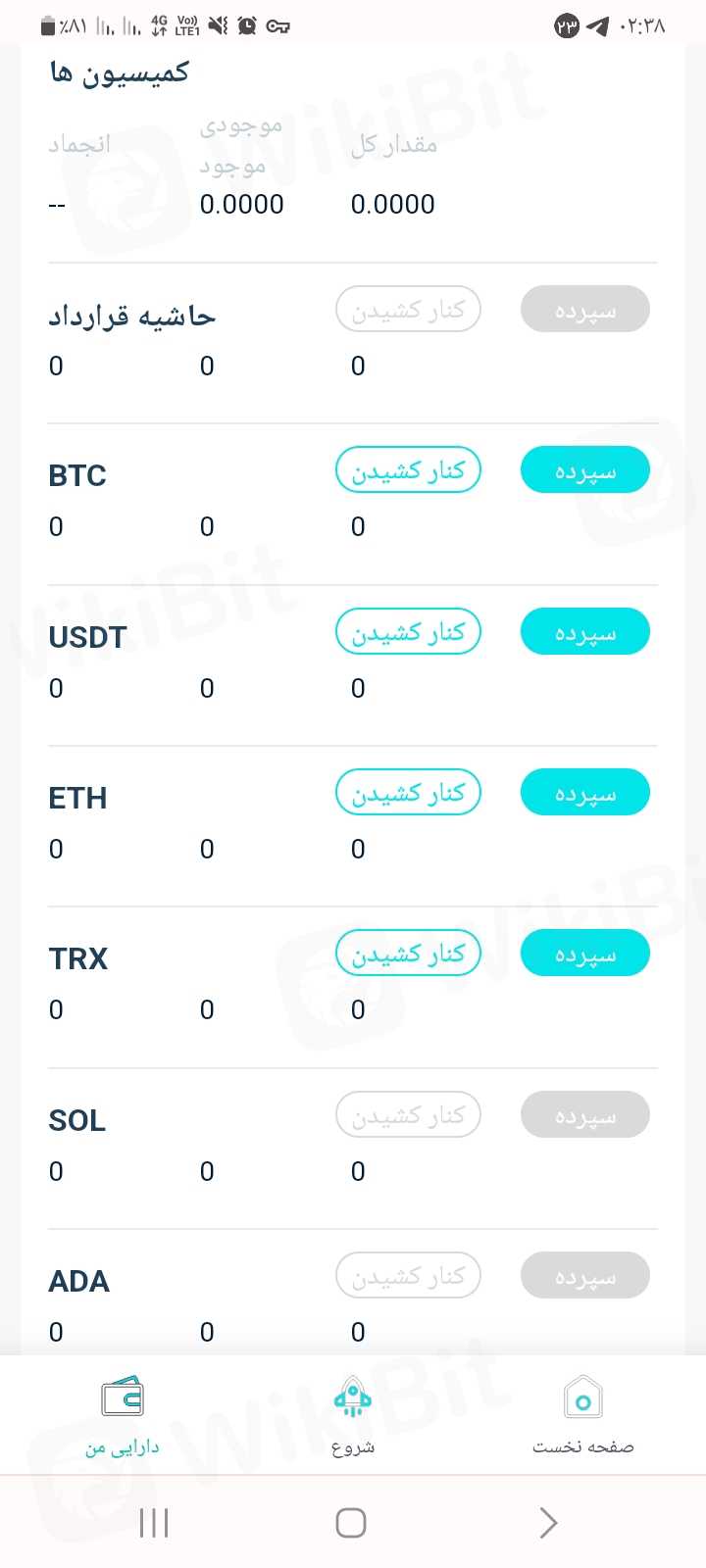
Task: Open the My Assets wallet icon
Action: point(123,1397)
